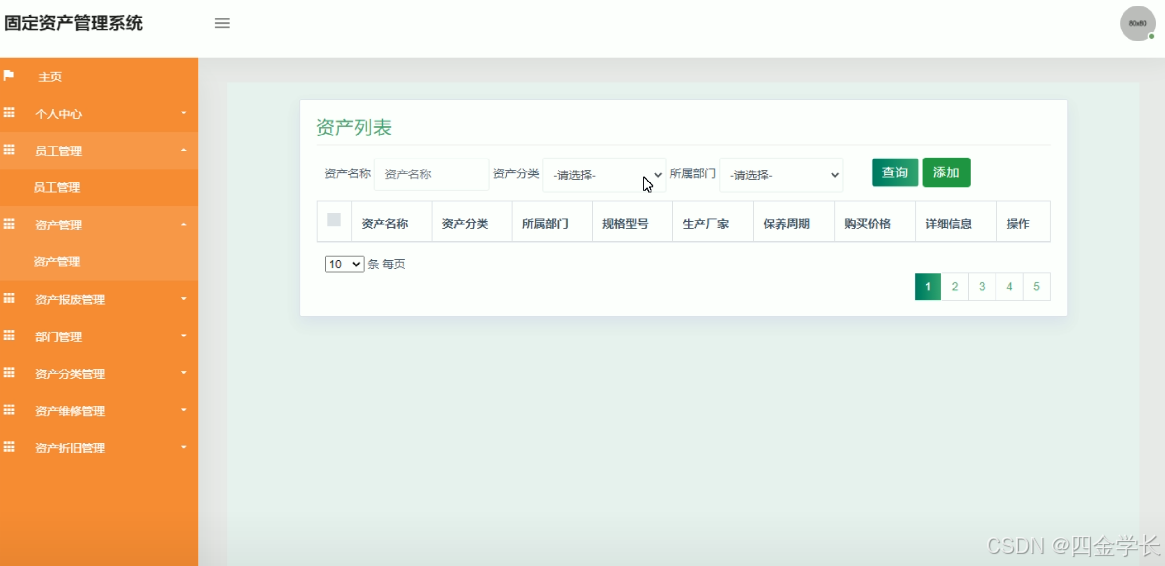The image size is (1165, 566).
Task: Click the grid icon beside 资产维修管理
Action: tap(9, 410)
